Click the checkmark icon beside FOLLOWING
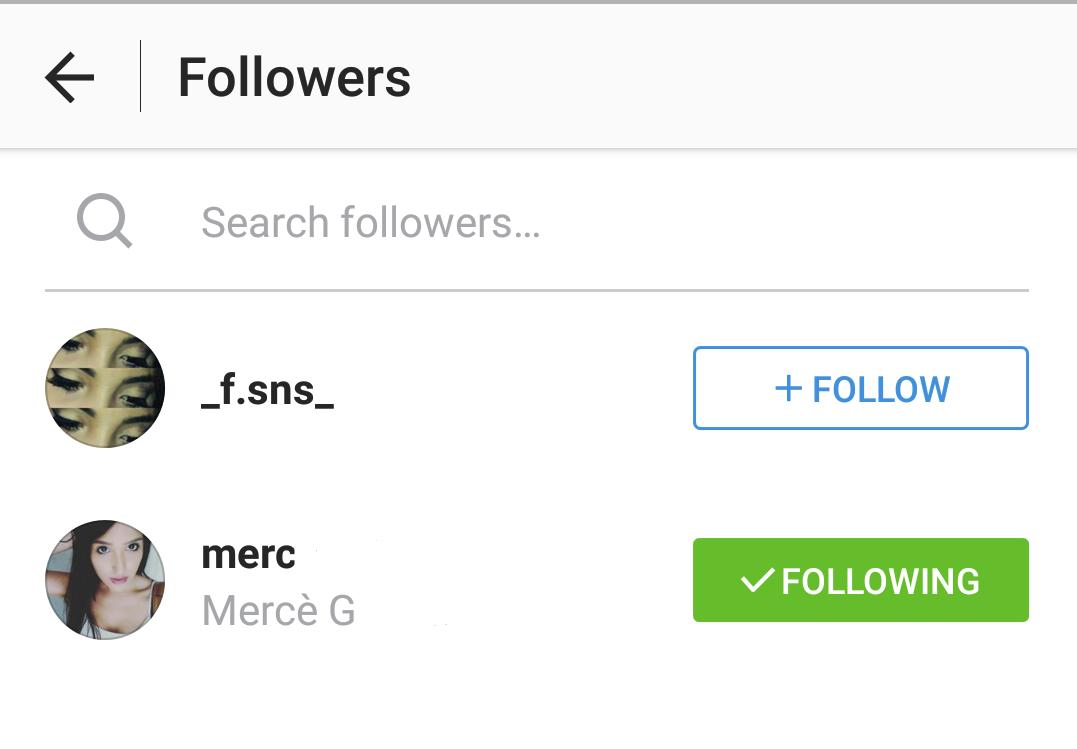 coord(758,580)
